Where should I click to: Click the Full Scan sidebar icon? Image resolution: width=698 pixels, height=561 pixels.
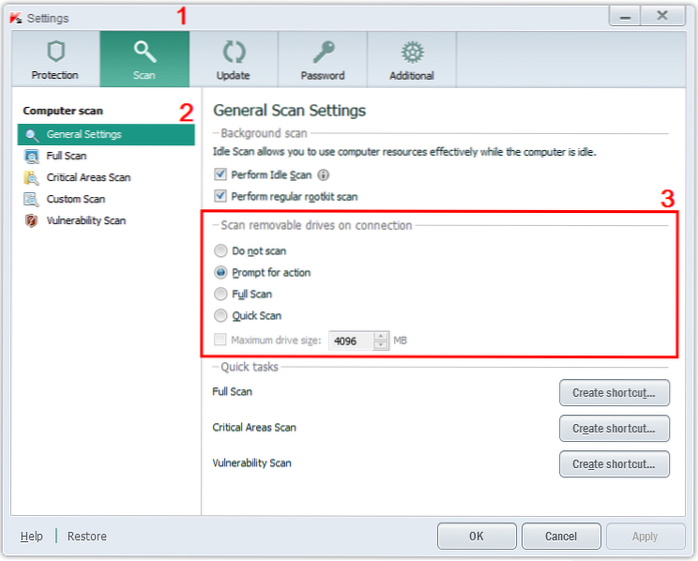31,156
